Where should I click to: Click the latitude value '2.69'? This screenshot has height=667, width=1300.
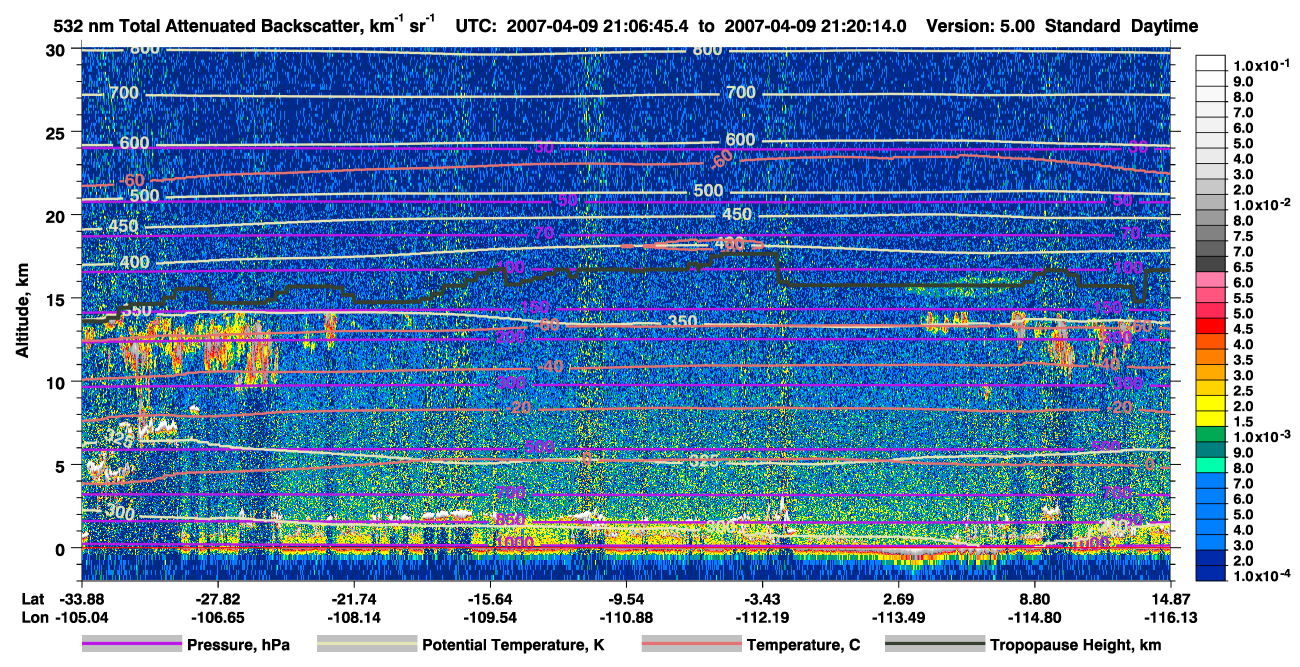pos(899,599)
